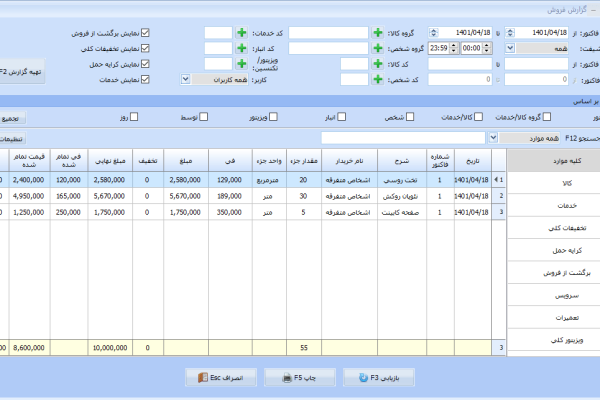Click the 5,670,000 مبلغ نهایی cell

click(x=109, y=196)
